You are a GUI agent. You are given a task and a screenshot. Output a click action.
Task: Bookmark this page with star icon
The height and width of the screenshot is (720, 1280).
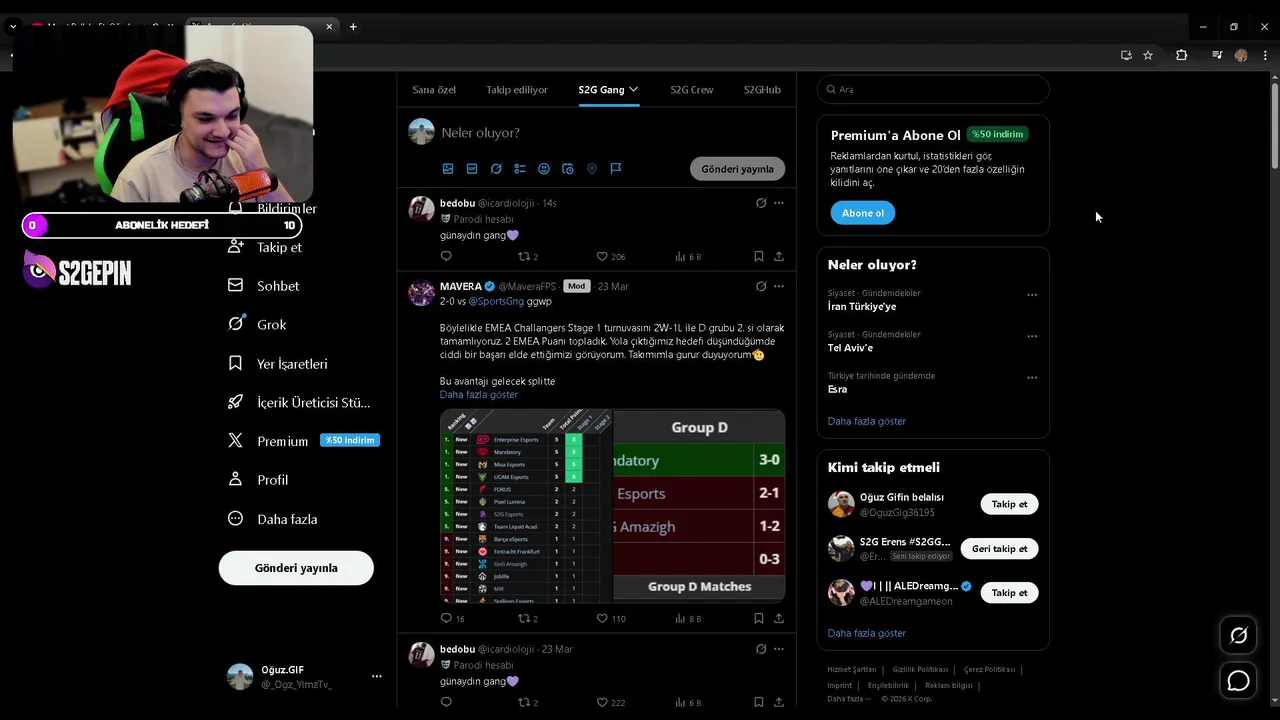coord(1148,55)
